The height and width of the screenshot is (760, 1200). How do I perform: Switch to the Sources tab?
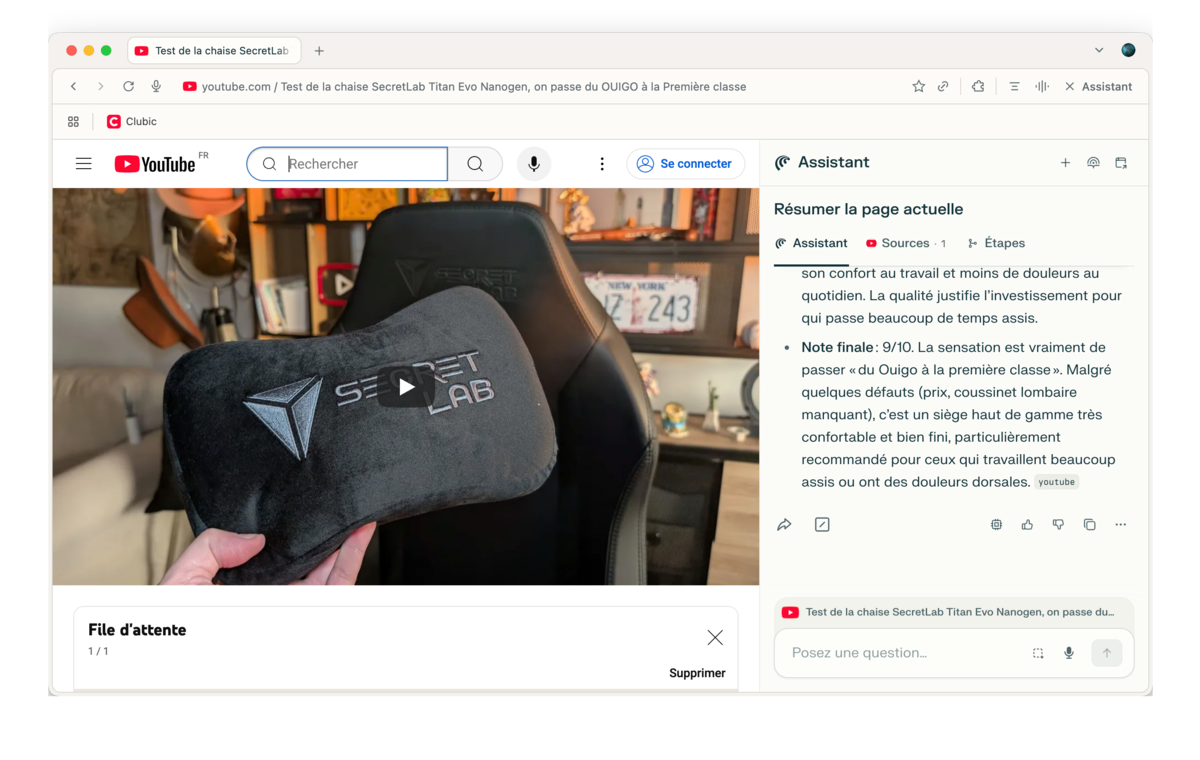point(905,243)
